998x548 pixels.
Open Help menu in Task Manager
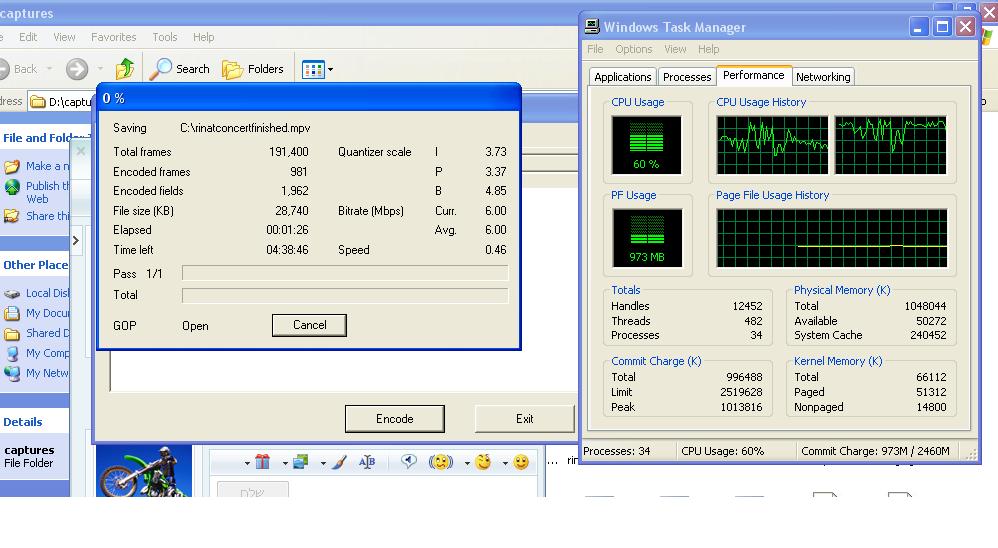coord(708,49)
